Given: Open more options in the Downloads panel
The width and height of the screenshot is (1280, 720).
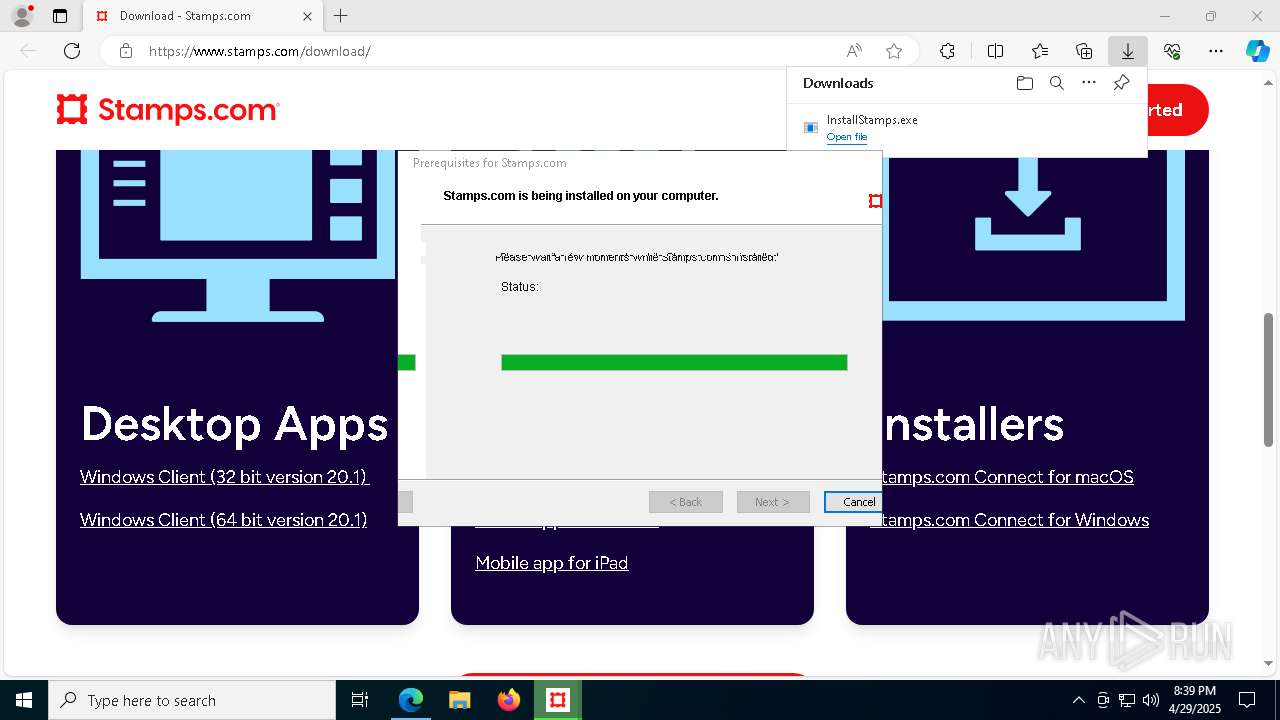Looking at the screenshot, I should (x=1089, y=83).
